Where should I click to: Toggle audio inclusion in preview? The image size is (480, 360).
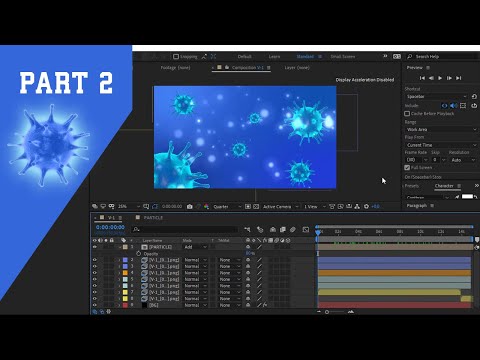click(453, 106)
